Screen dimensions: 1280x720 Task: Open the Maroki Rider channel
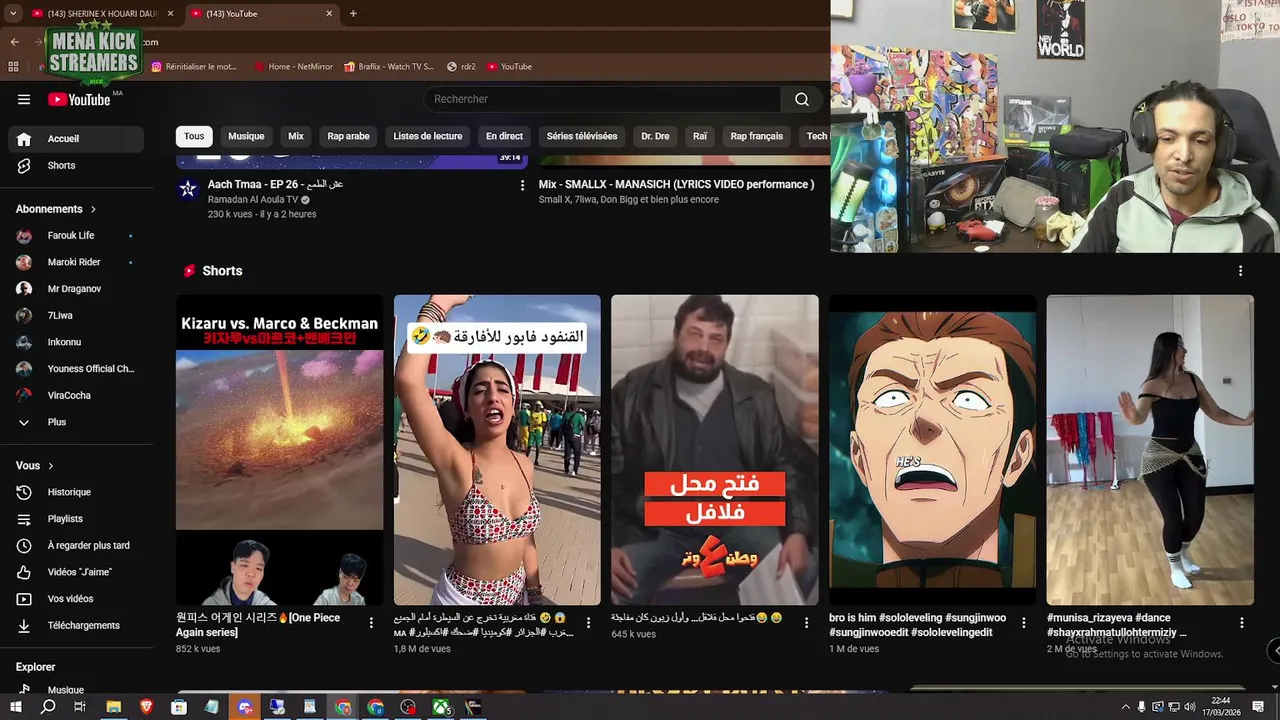(x=76, y=262)
